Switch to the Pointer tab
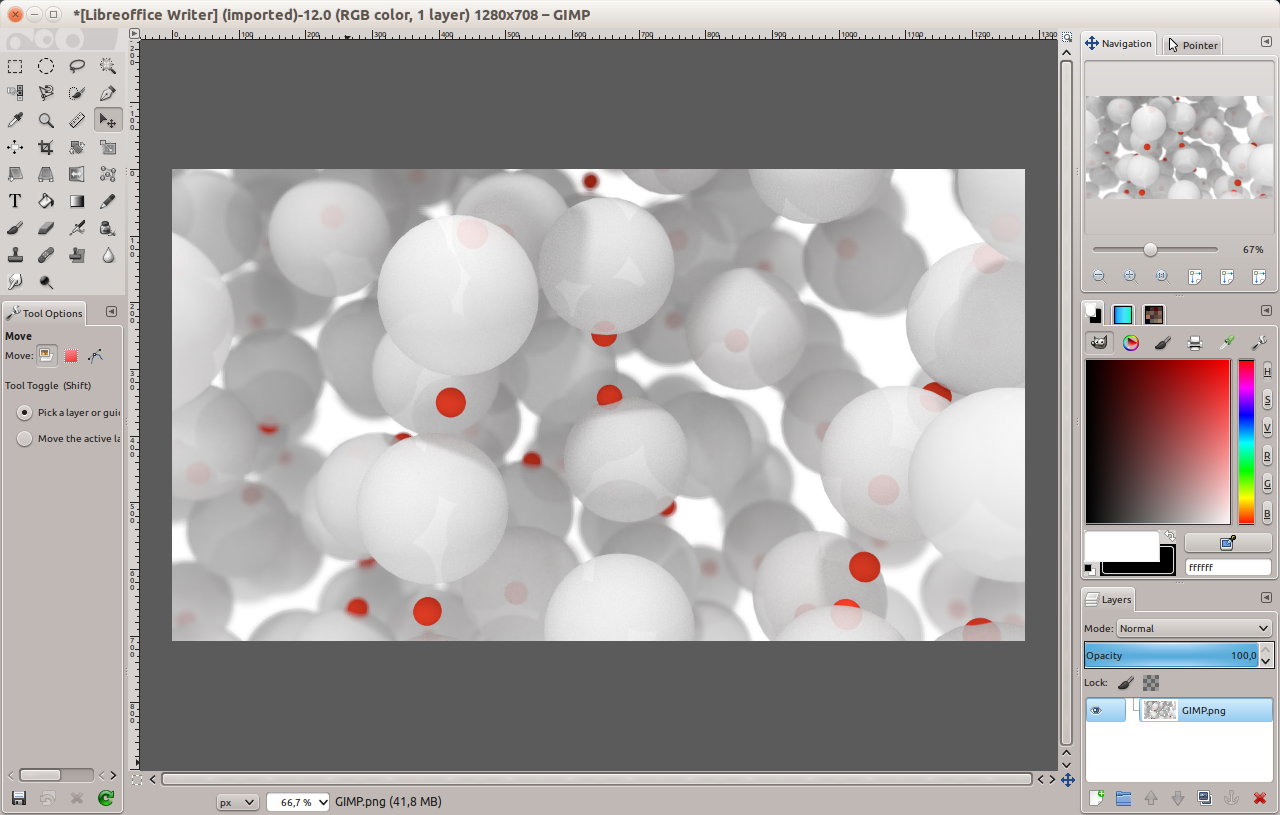This screenshot has width=1280, height=815. pos(1193,45)
